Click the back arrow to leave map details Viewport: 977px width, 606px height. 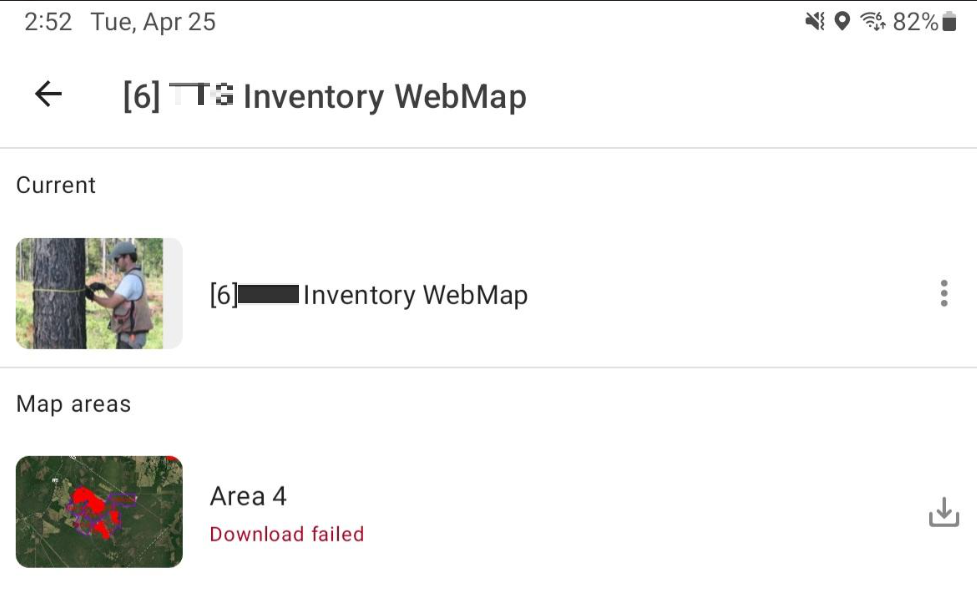[x=46, y=93]
